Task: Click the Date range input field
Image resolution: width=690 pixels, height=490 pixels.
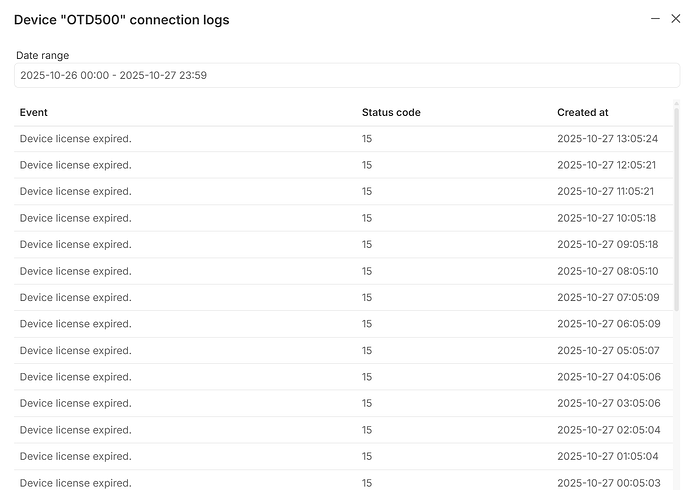Action: pos(347,75)
